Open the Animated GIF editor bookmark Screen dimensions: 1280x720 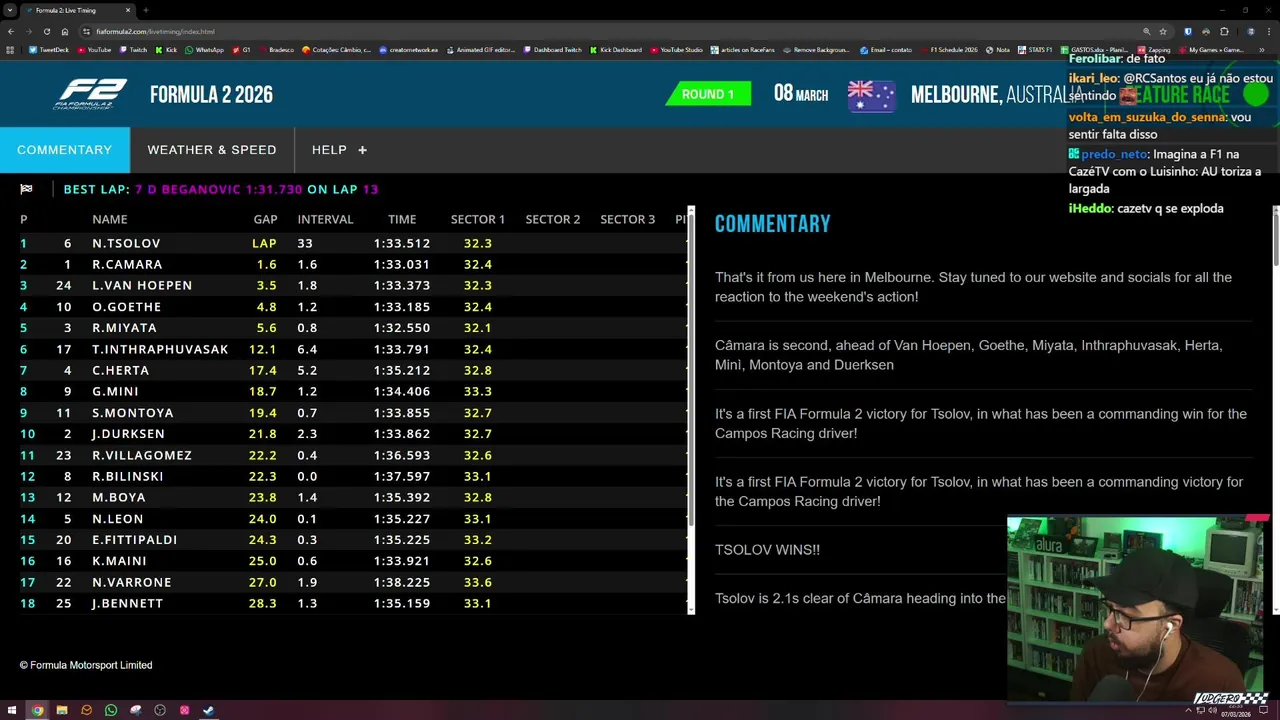tap(481, 50)
